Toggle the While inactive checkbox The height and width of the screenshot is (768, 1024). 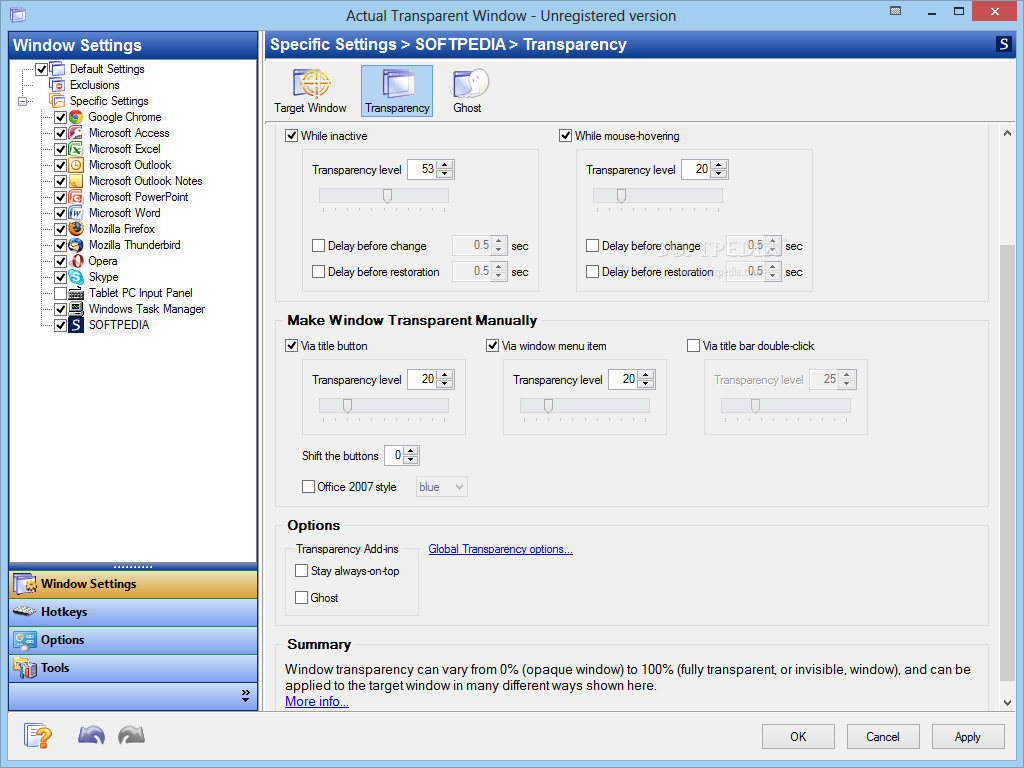[292, 136]
